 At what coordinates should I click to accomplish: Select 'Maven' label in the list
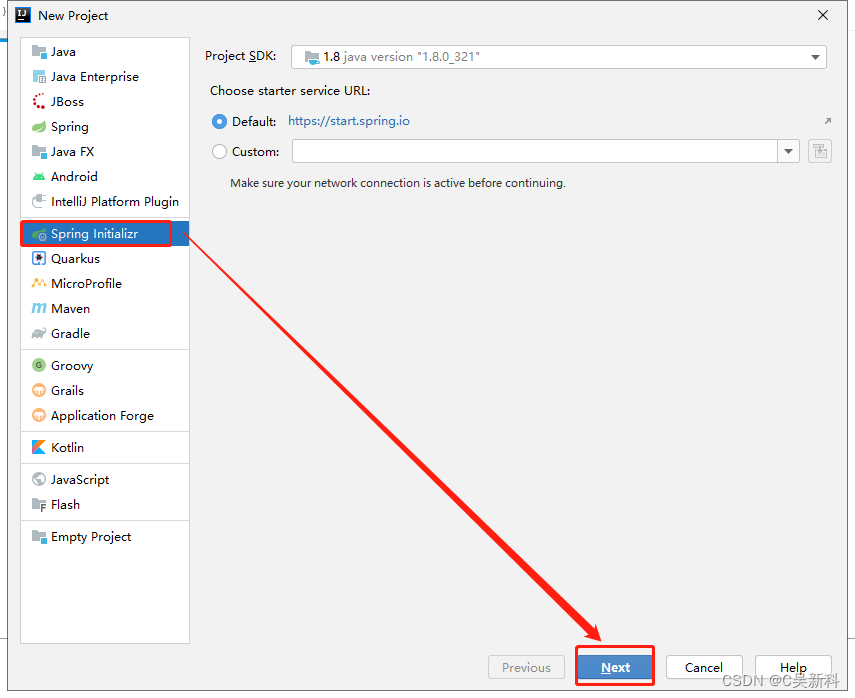[70, 309]
